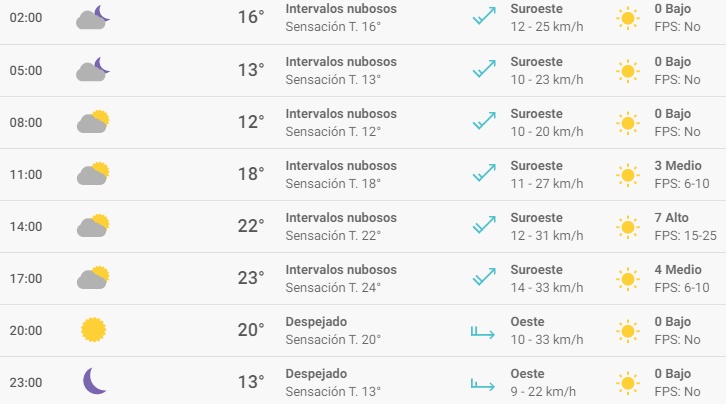
Task: Click the 23° temperature reading
Action: [251, 278]
